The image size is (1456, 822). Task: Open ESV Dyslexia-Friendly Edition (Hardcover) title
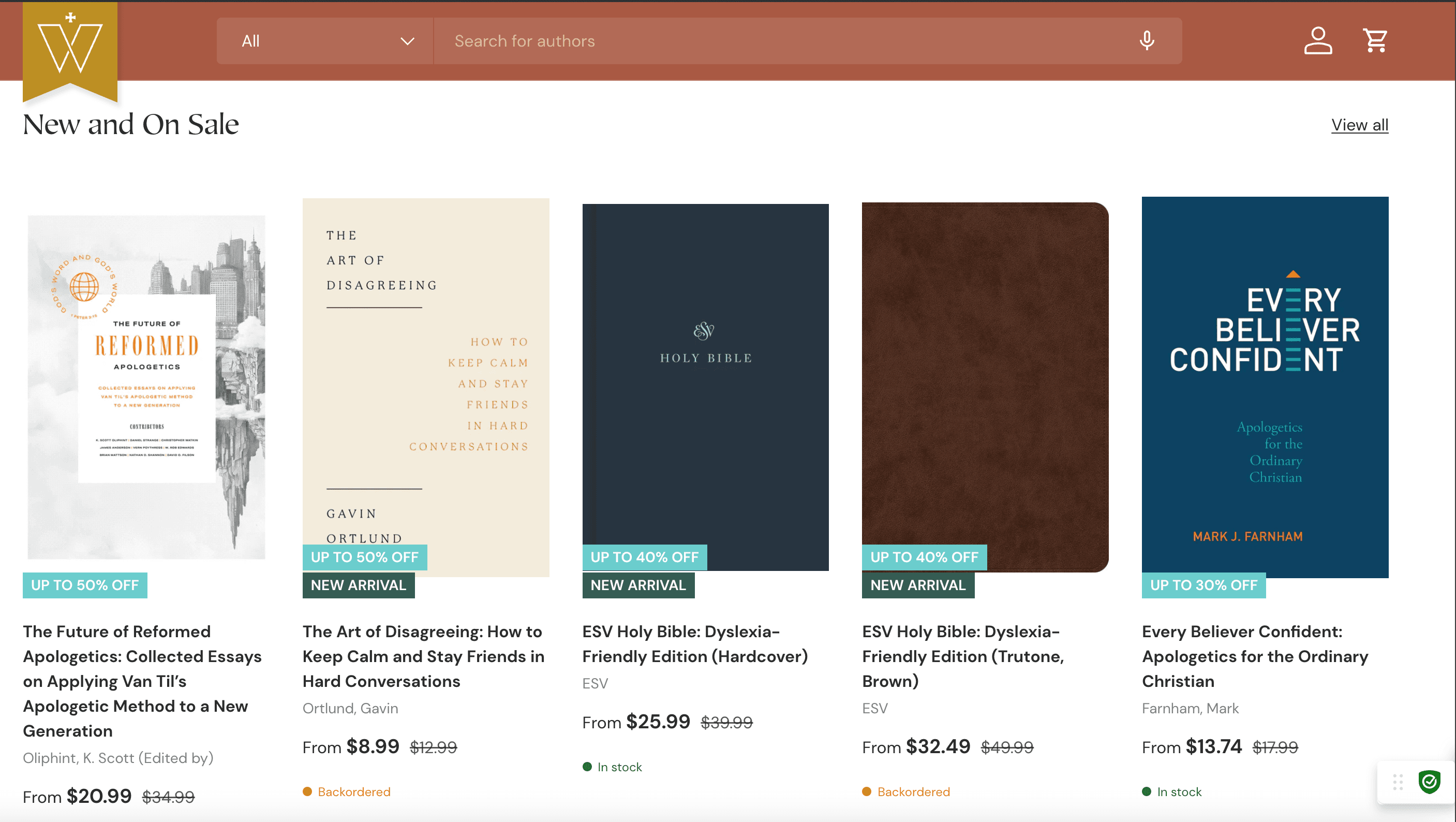tap(695, 644)
